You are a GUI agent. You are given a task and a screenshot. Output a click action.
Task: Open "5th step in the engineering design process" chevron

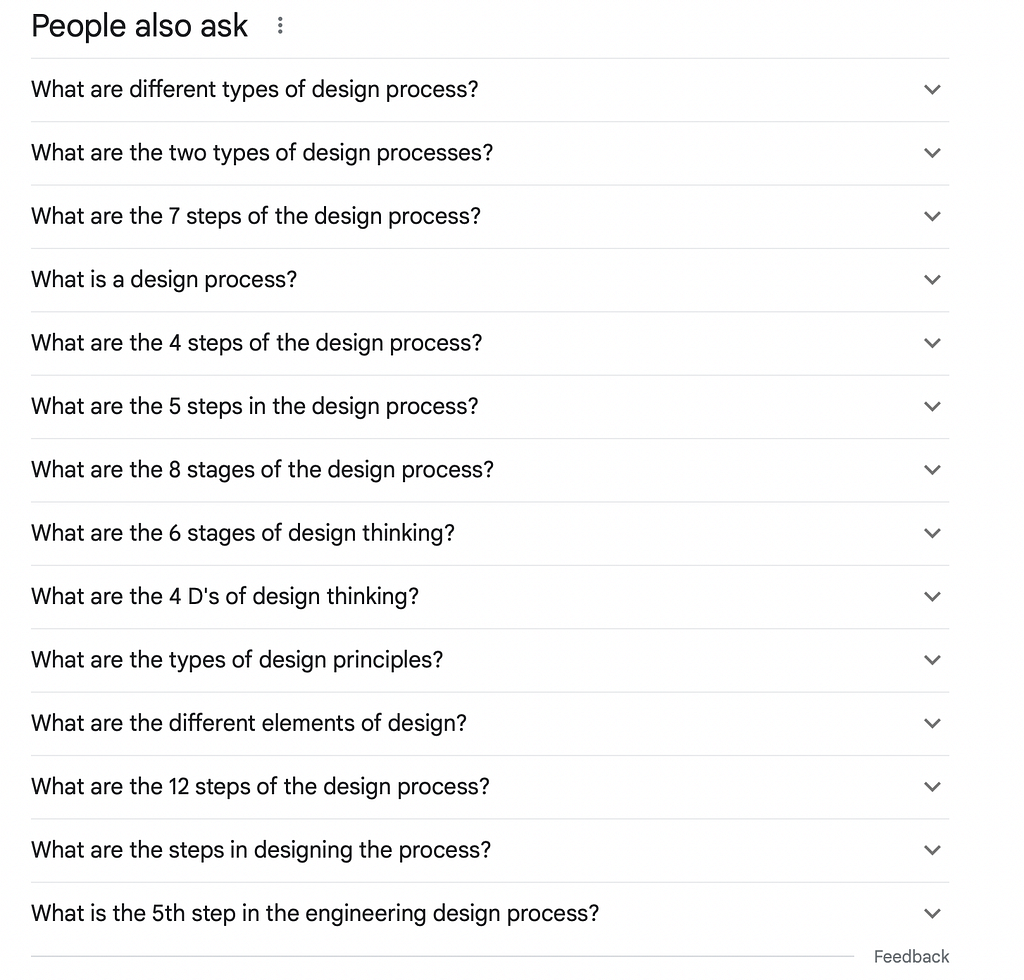click(x=932, y=913)
